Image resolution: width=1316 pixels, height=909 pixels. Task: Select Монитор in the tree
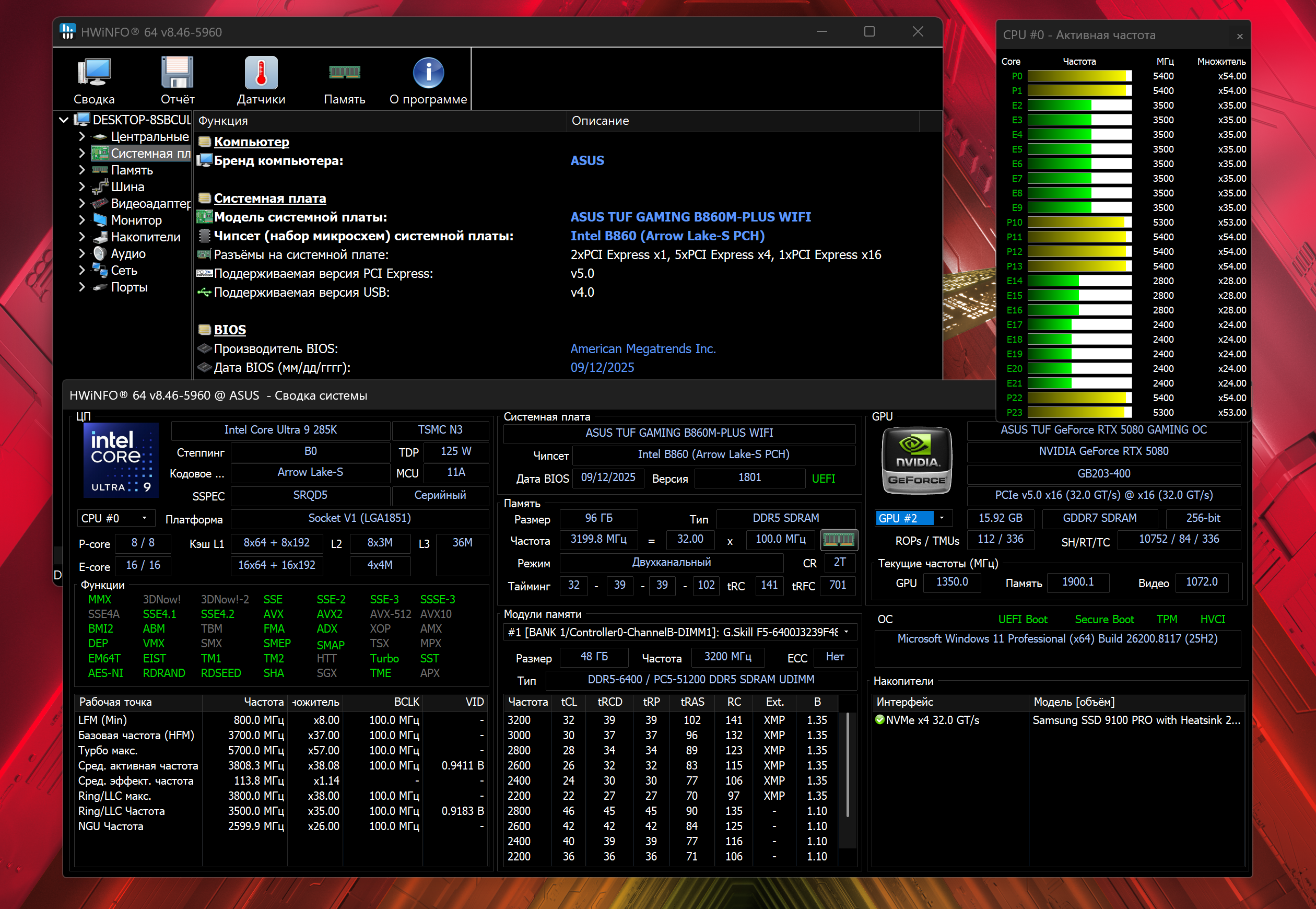(x=136, y=220)
